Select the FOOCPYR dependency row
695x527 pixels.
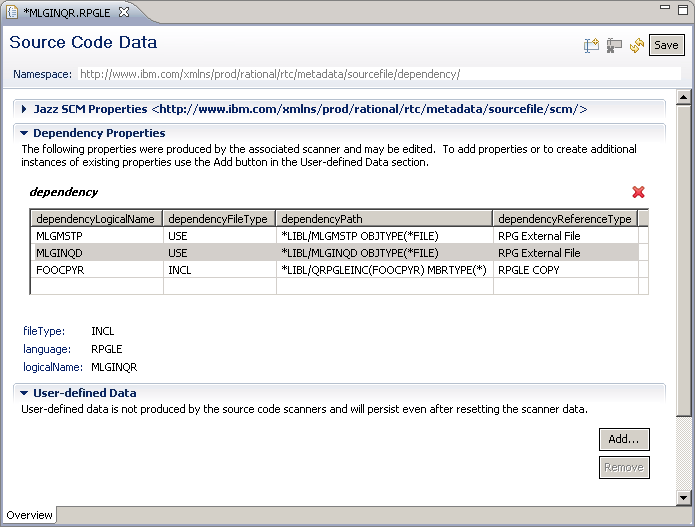pos(96,270)
